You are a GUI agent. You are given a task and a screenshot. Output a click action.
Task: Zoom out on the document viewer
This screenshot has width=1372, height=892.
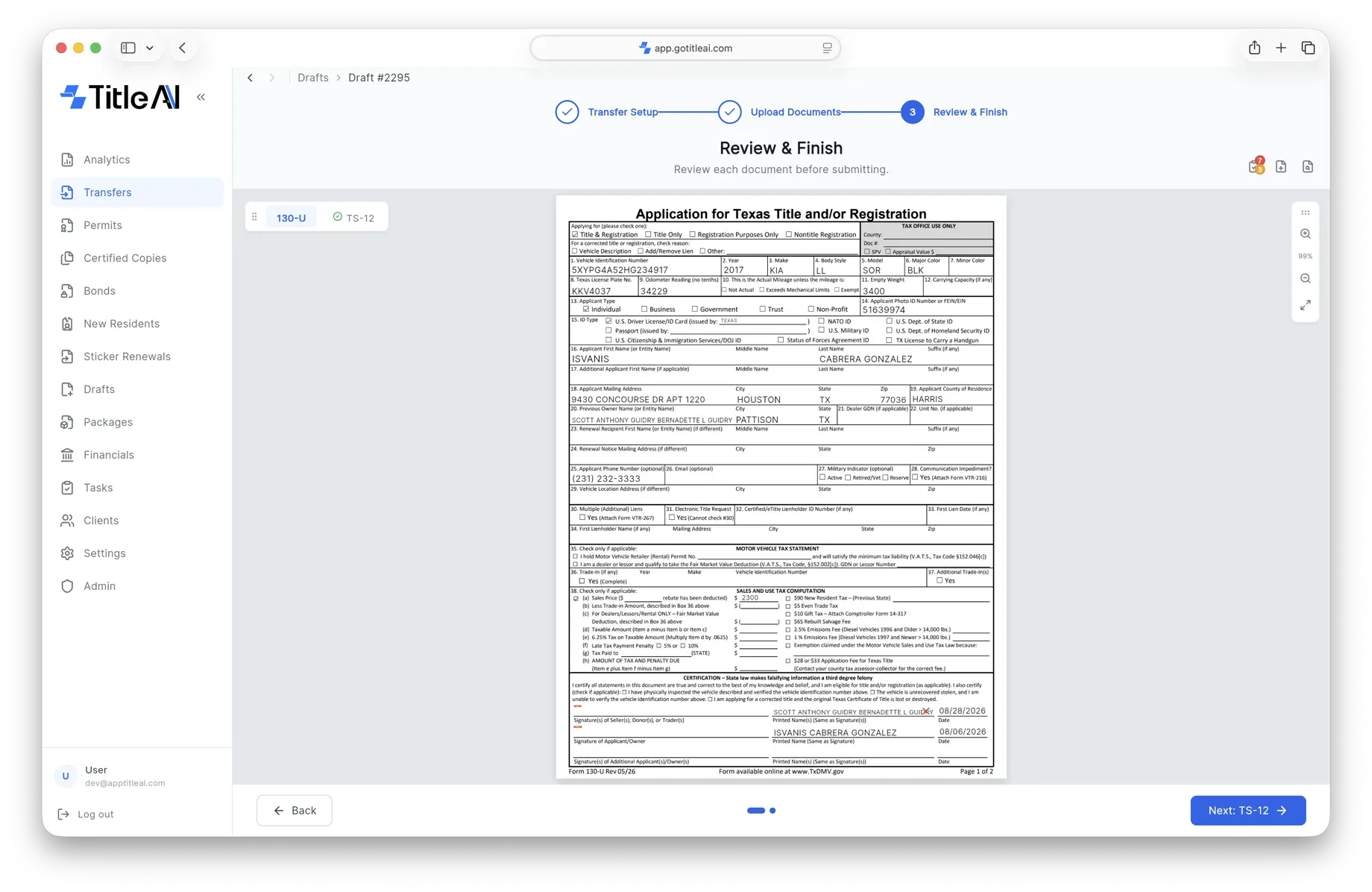click(1306, 278)
